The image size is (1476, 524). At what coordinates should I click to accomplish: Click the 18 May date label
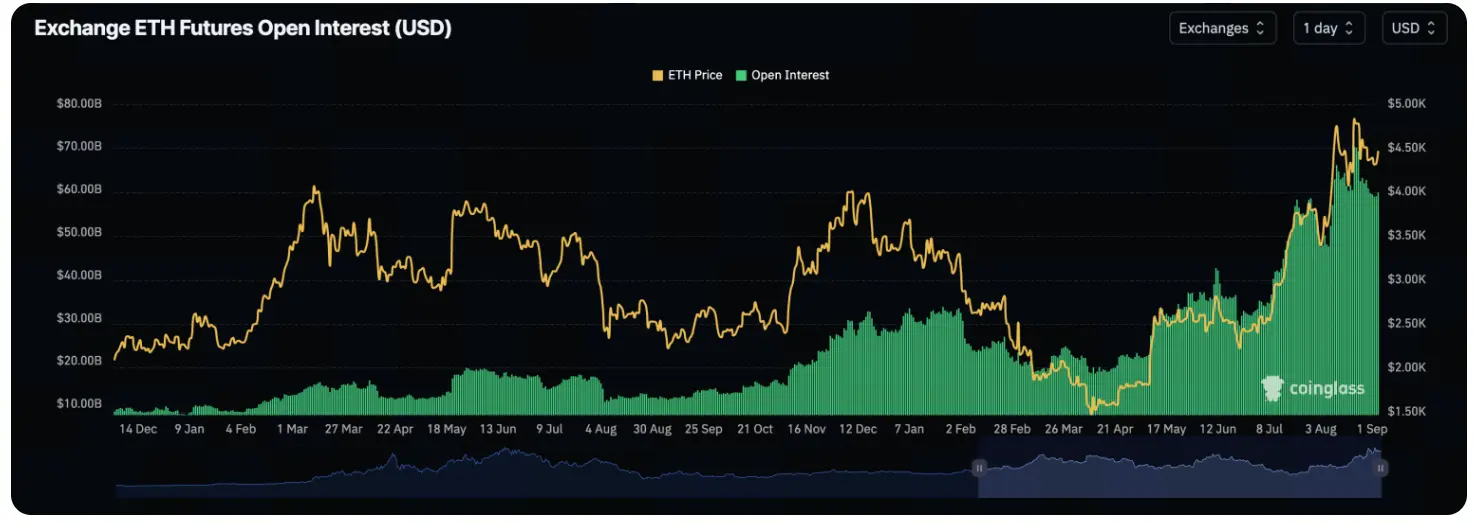coord(446,429)
